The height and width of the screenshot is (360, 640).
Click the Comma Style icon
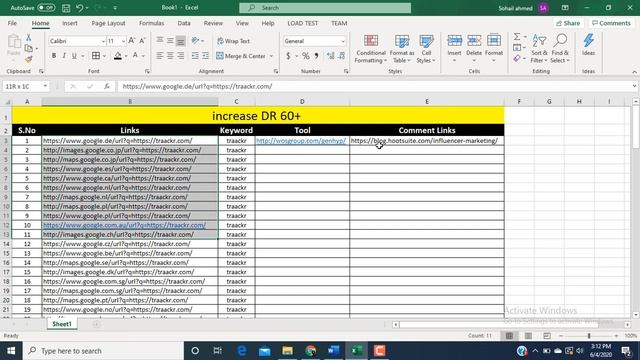(316, 56)
